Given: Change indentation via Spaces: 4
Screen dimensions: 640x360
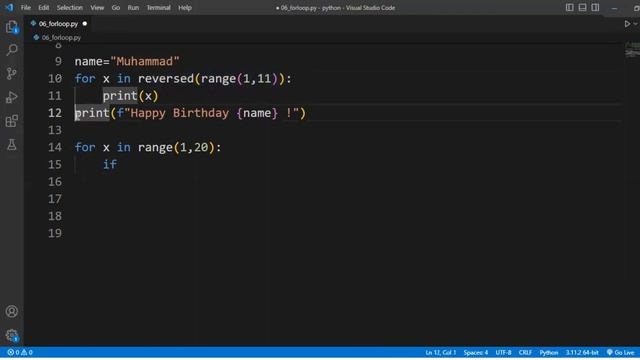Looking at the screenshot, I should 476,352.
